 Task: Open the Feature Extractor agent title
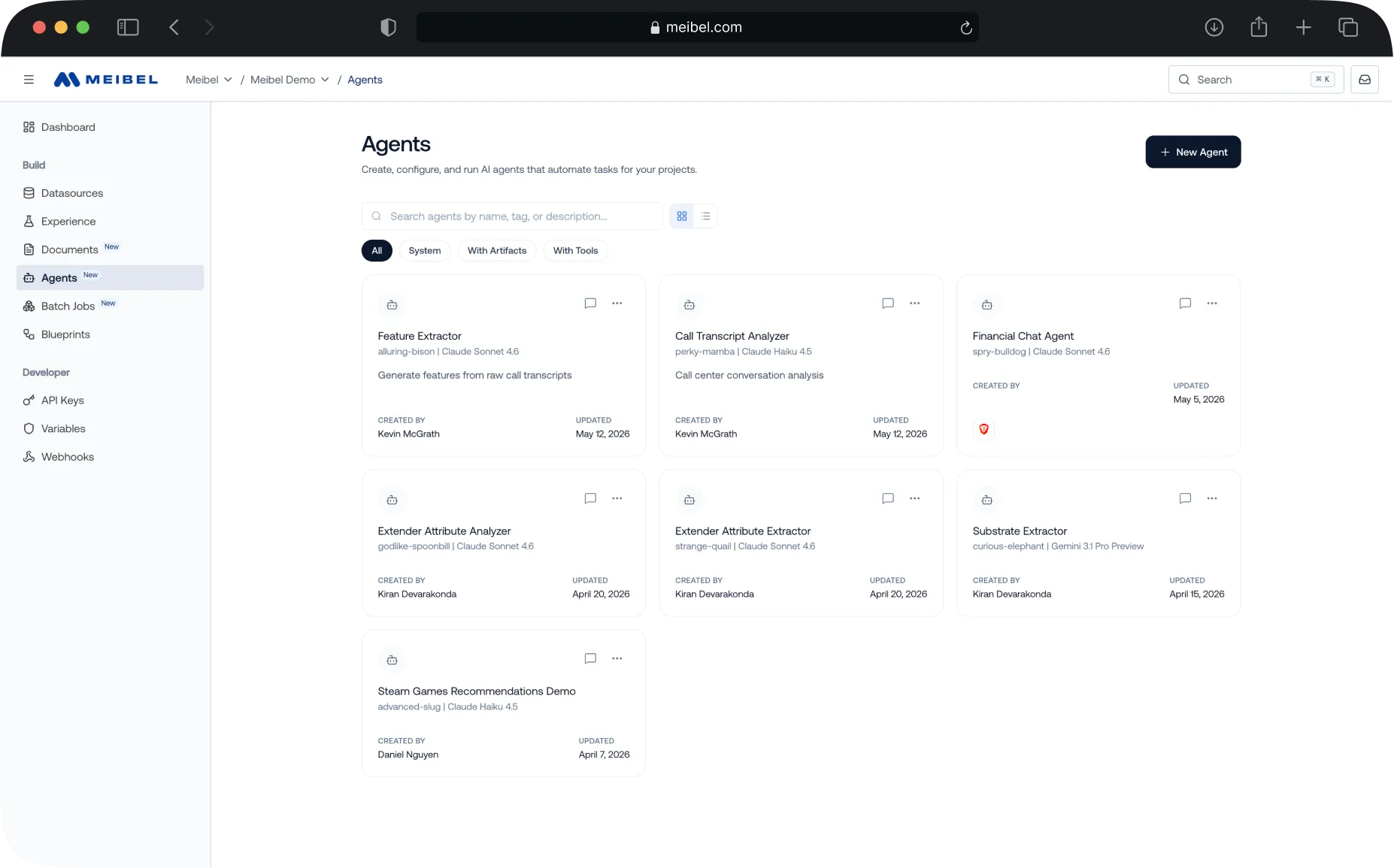[x=420, y=336]
